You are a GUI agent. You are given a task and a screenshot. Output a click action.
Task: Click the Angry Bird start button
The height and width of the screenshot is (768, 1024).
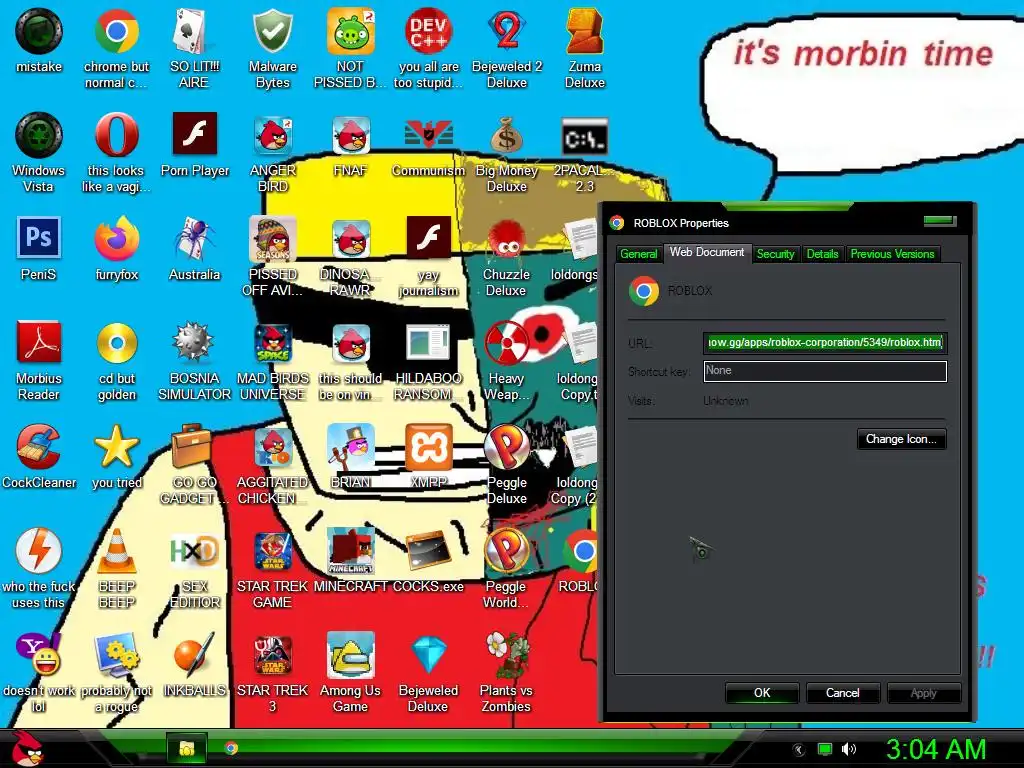[27, 748]
